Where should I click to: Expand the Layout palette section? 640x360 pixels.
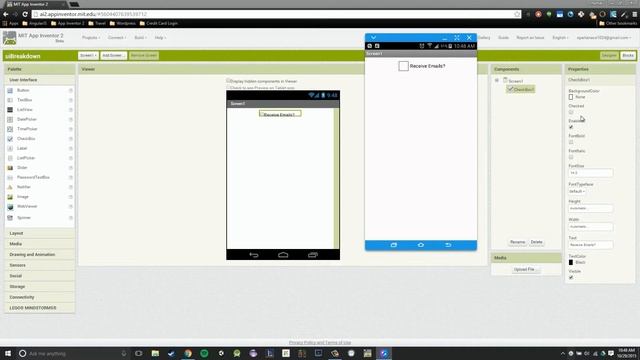pyautogui.click(x=40, y=233)
